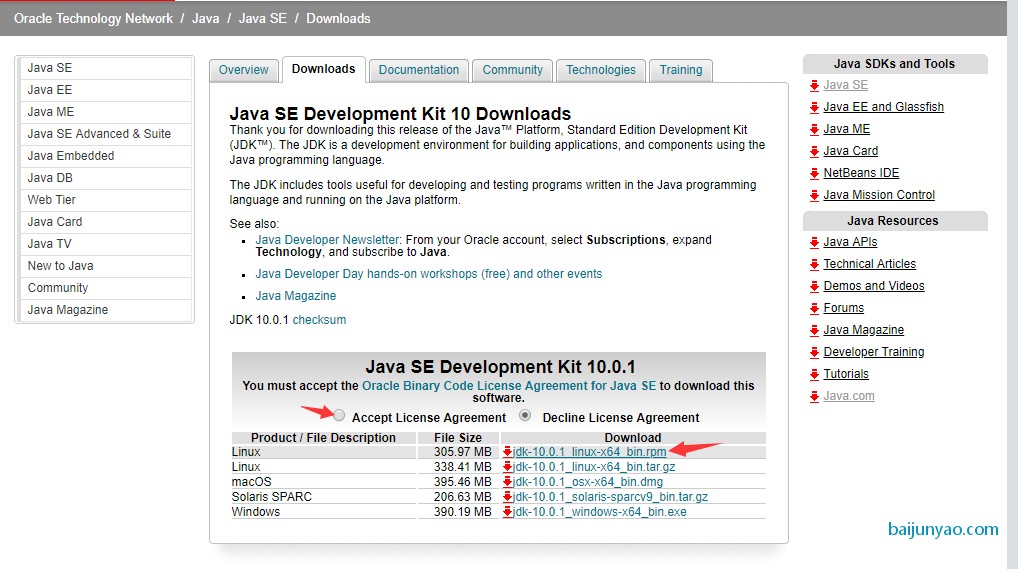This screenshot has width=1018, height=569.
Task: Open Java SE Advanced & Suite sidebar item
Action: click(x=105, y=134)
